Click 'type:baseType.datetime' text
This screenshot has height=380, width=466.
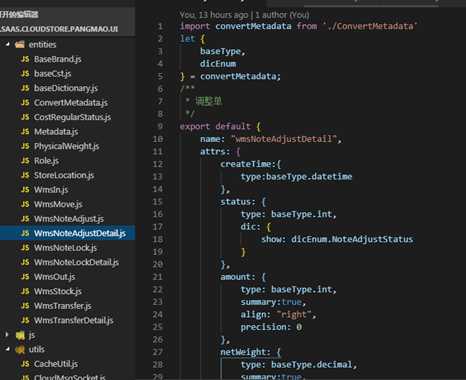pos(296,177)
